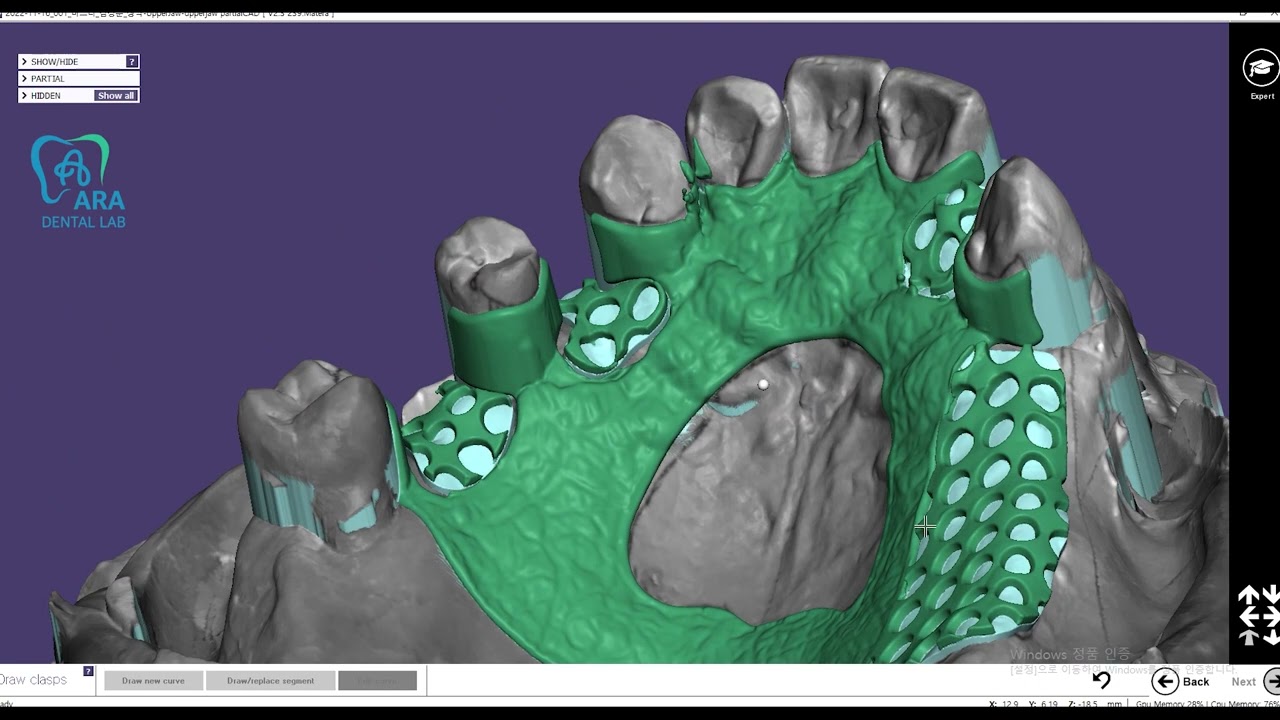Click the Gpu Memory 28% status
The width and height of the screenshot is (1280, 720).
1169,705
